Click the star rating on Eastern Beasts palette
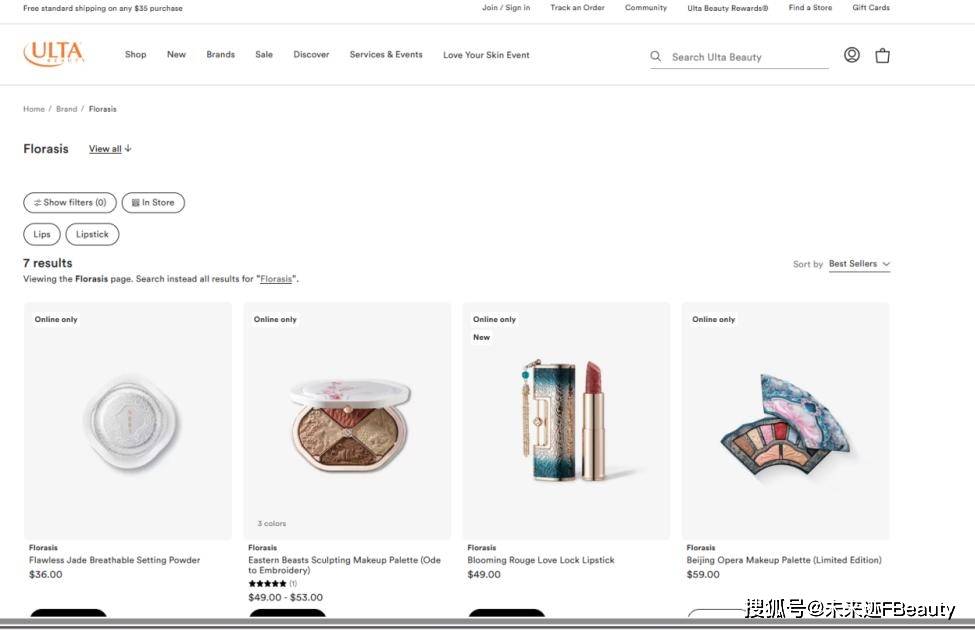Screen dimensions: 975x630 coord(267,584)
